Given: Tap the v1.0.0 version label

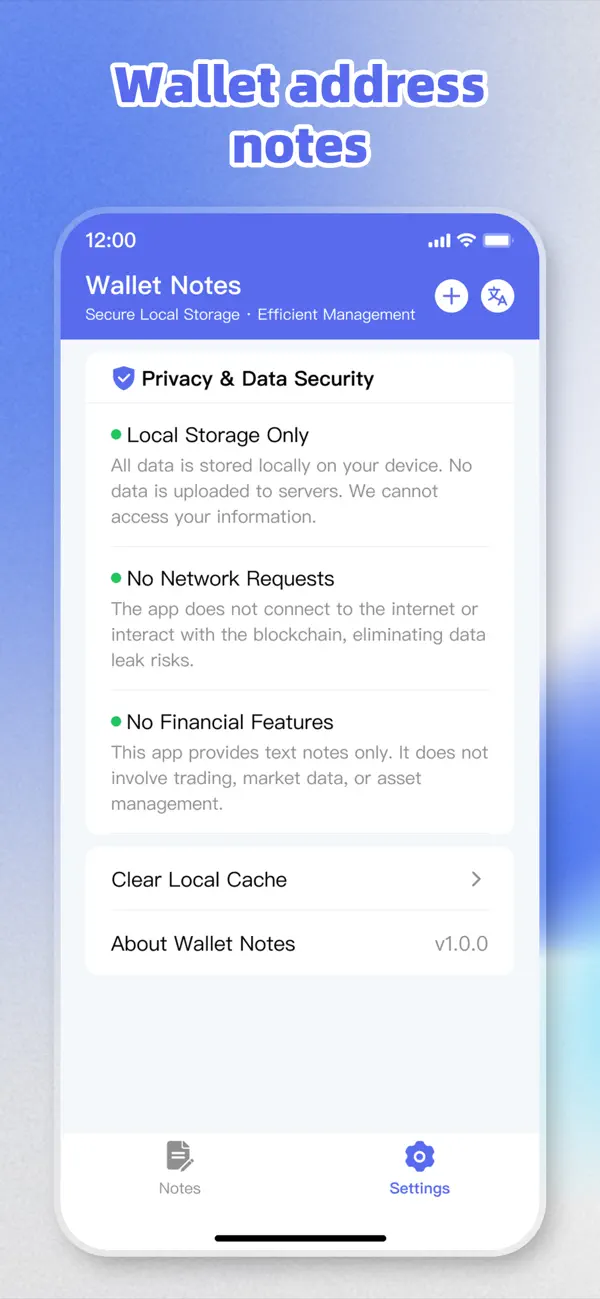Looking at the screenshot, I should tap(461, 943).
